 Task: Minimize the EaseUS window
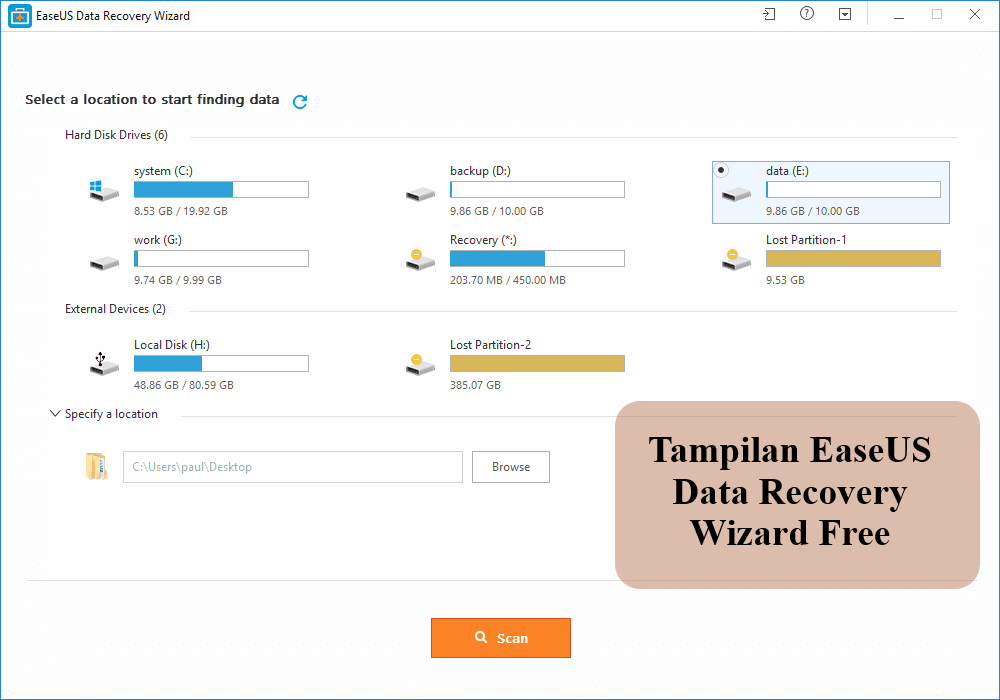(899, 15)
